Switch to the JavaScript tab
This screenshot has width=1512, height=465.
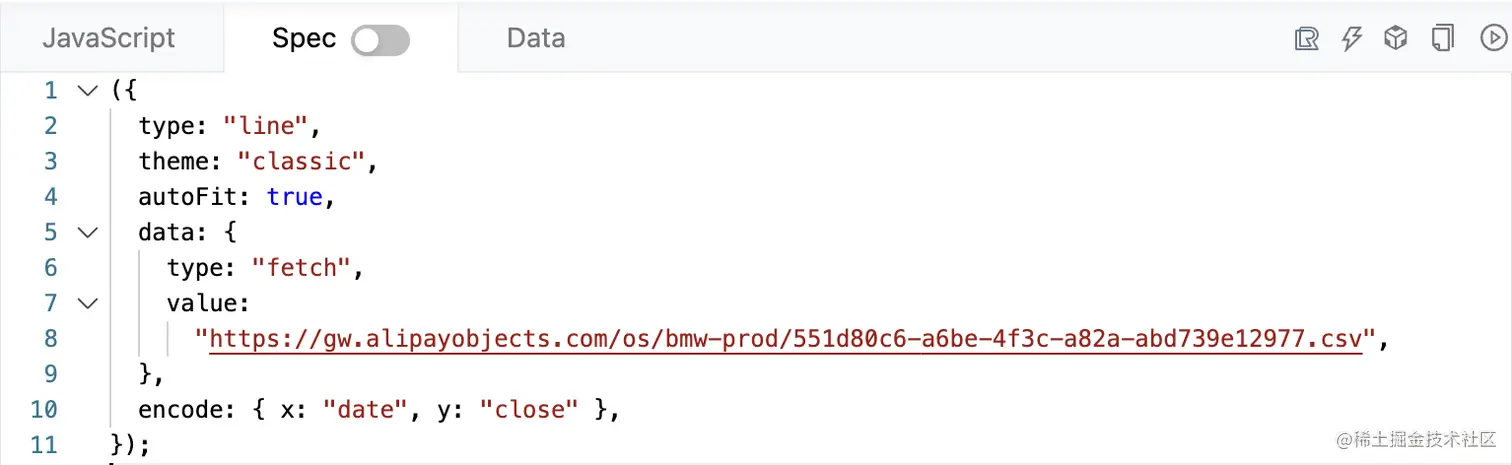coord(109,38)
